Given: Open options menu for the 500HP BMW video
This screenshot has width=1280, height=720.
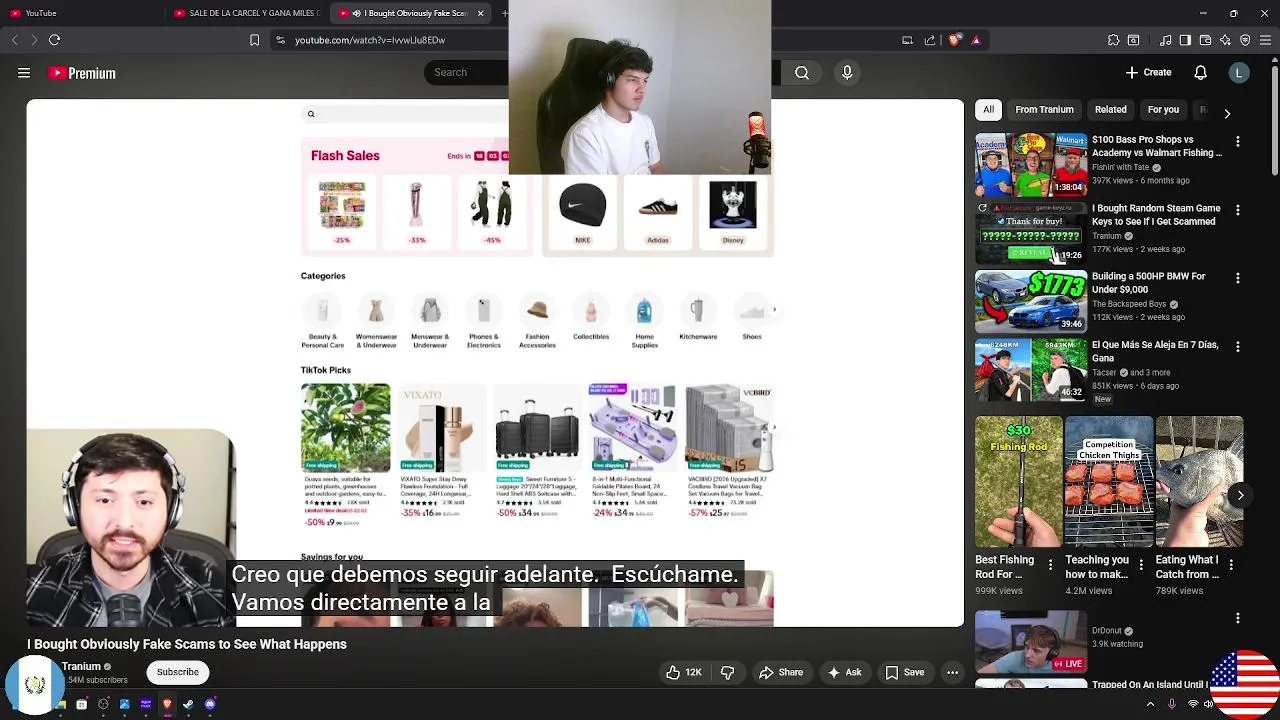Looking at the screenshot, I should [x=1238, y=278].
